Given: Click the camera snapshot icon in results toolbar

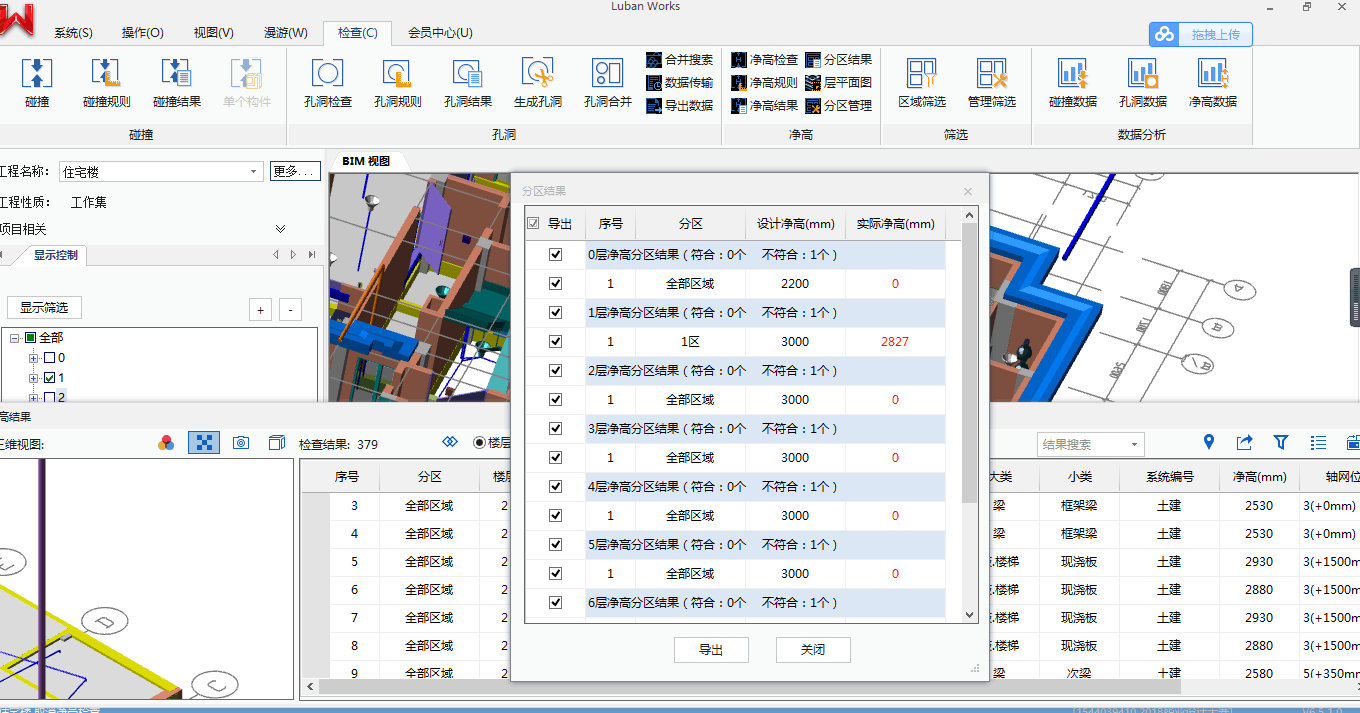Looking at the screenshot, I should pos(241,443).
